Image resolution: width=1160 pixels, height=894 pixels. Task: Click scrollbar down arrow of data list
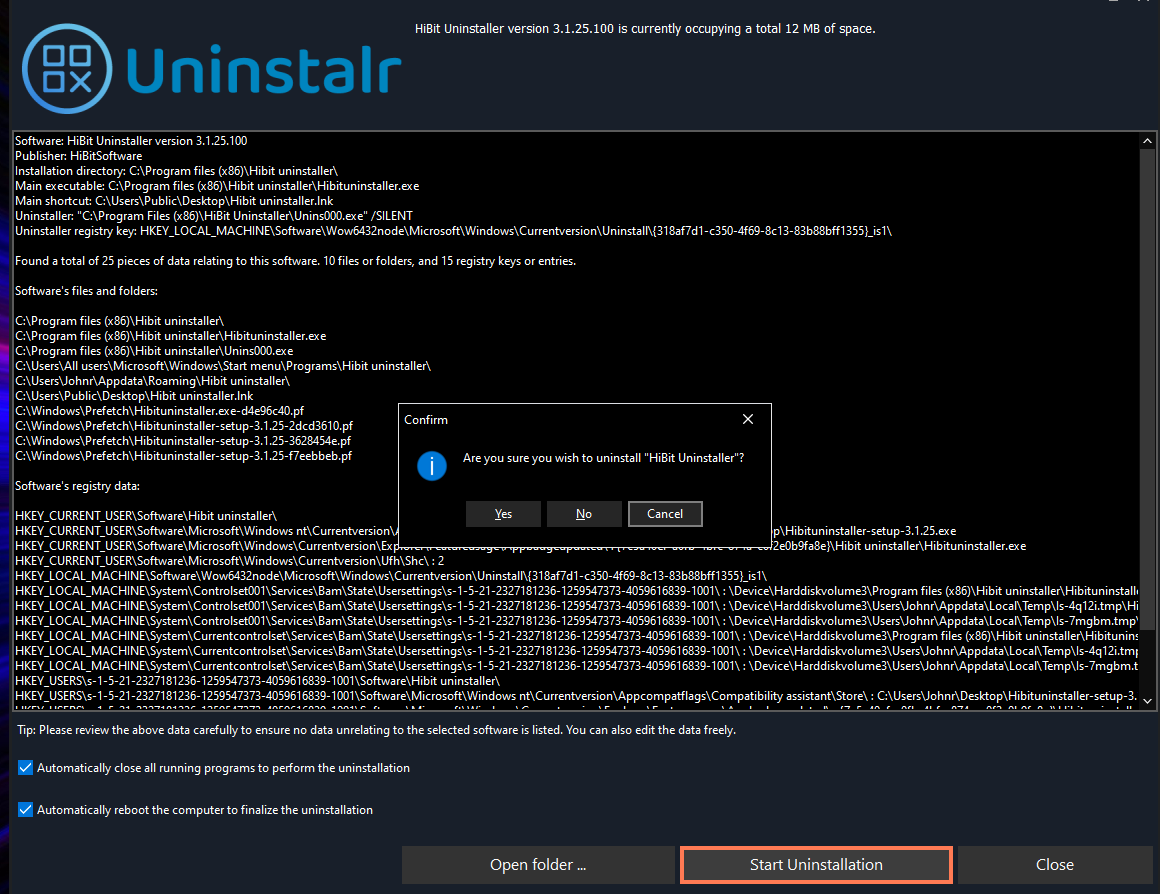1147,701
